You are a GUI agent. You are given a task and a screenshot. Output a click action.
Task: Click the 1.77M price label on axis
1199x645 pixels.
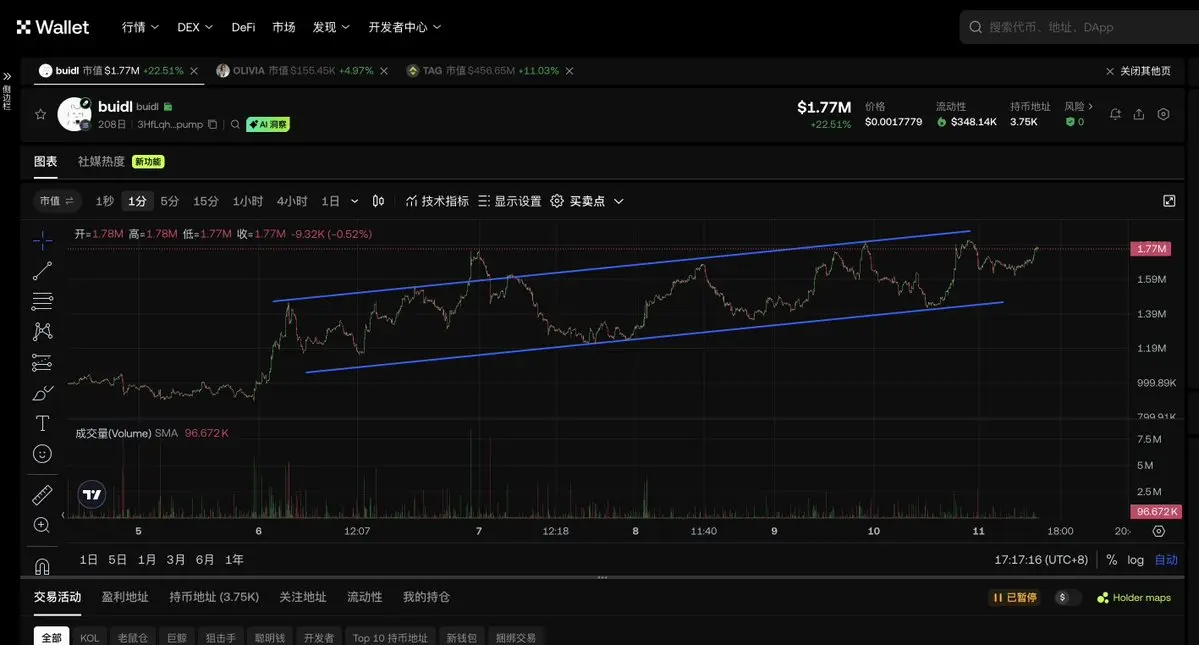1151,249
